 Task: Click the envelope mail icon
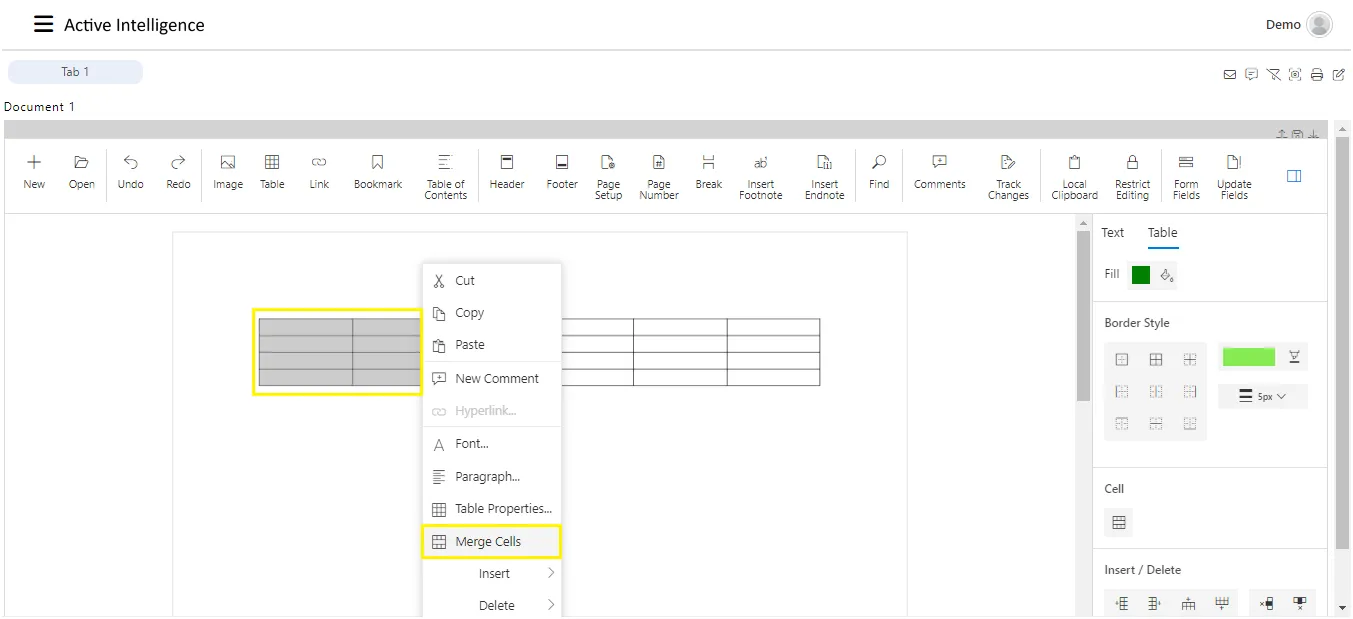pos(1230,74)
